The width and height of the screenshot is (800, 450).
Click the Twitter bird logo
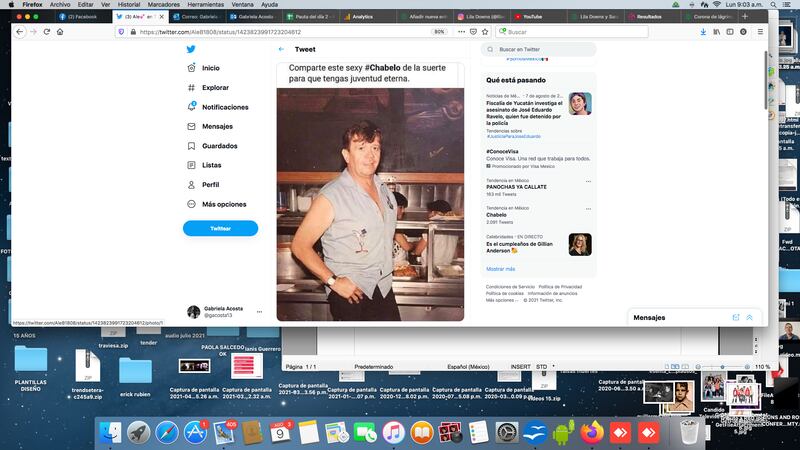pyautogui.click(x=191, y=49)
